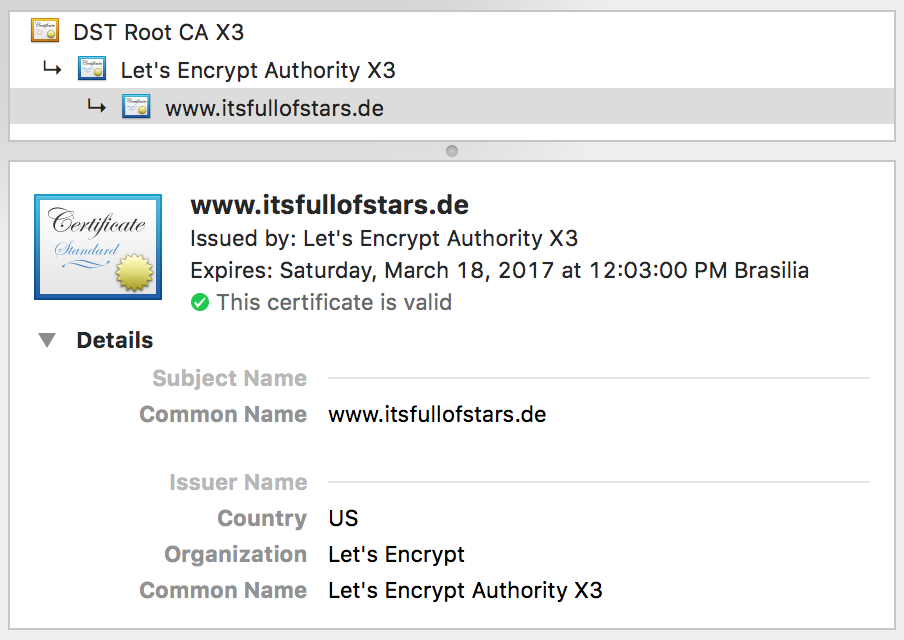Select the DST Root CA X3 certificate icon
This screenshot has width=904, height=640.
point(45,31)
